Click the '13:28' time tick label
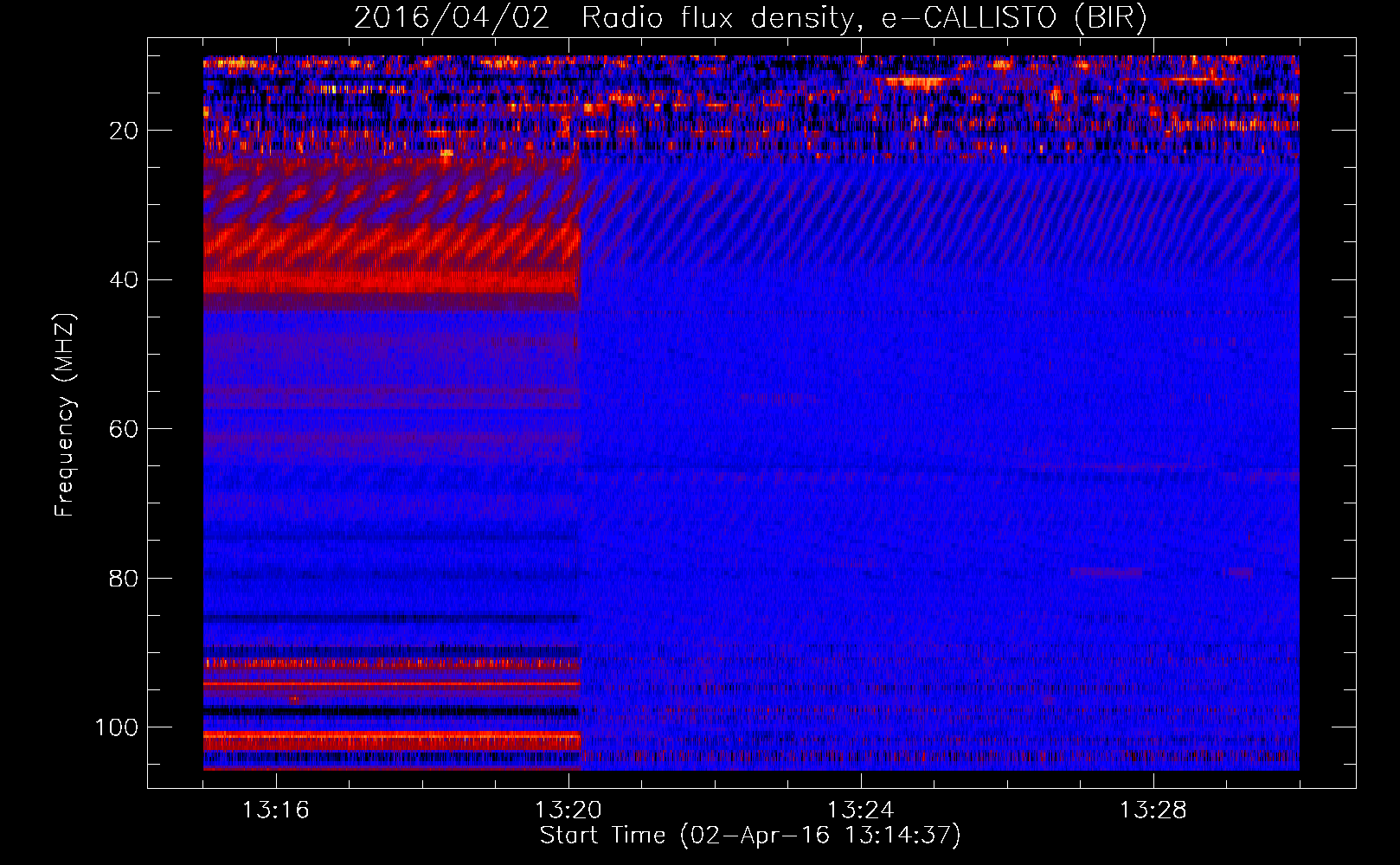 coord(1153,811)
